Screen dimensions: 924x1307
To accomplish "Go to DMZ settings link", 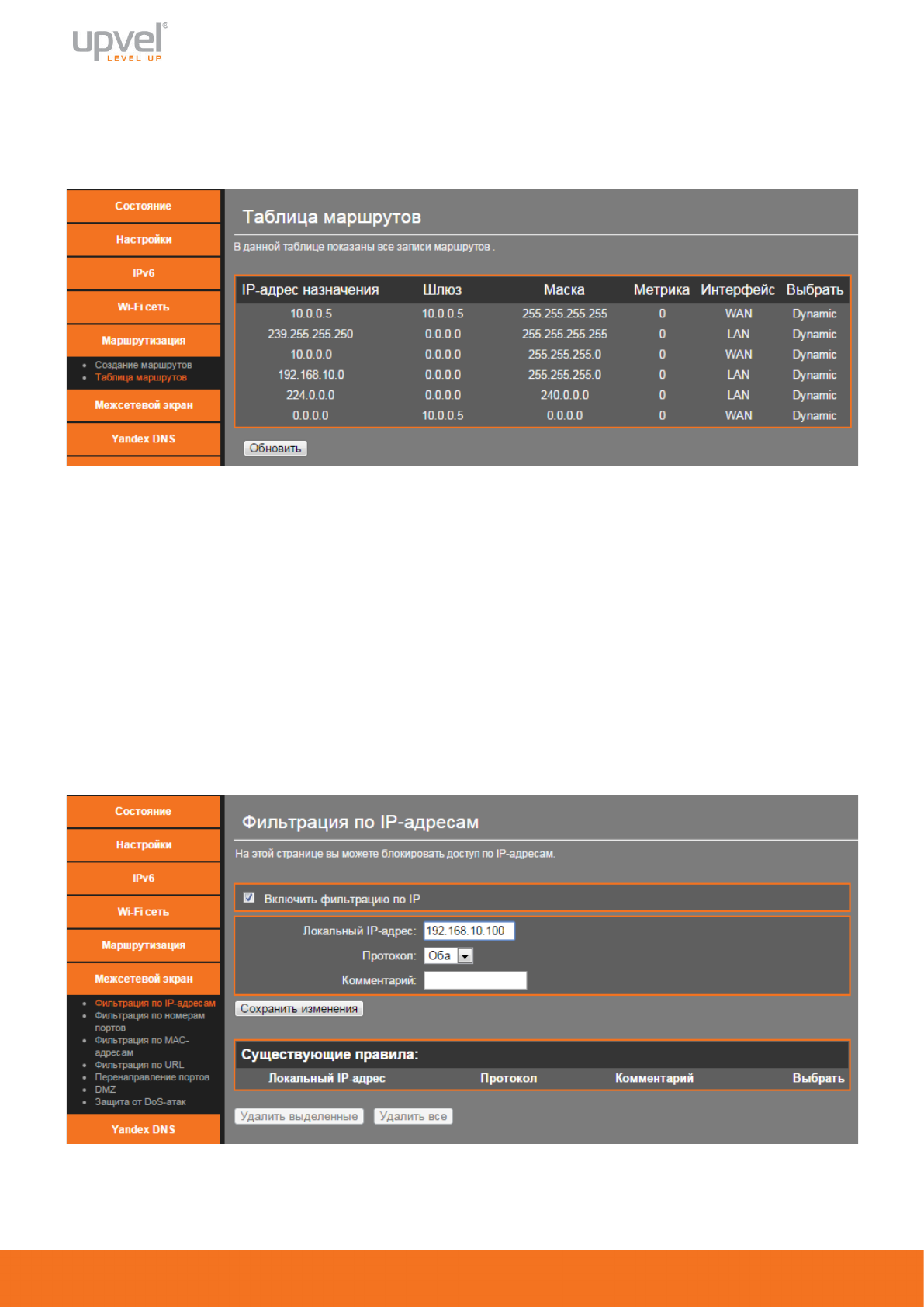I will pyautogui.click(x=106, y=1090).
